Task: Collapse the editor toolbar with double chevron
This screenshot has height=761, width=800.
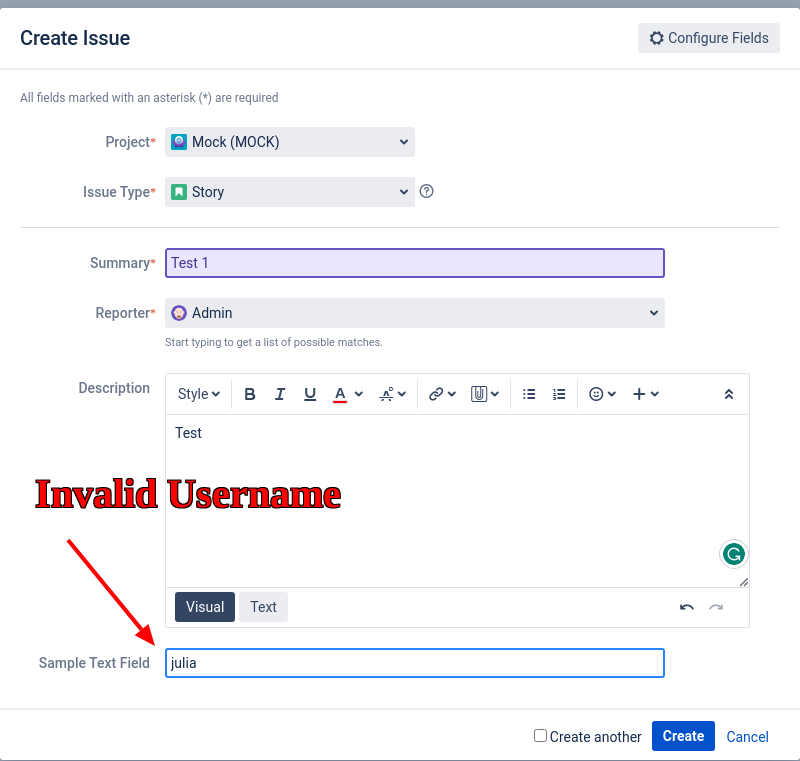Action: tap(729, 394)
